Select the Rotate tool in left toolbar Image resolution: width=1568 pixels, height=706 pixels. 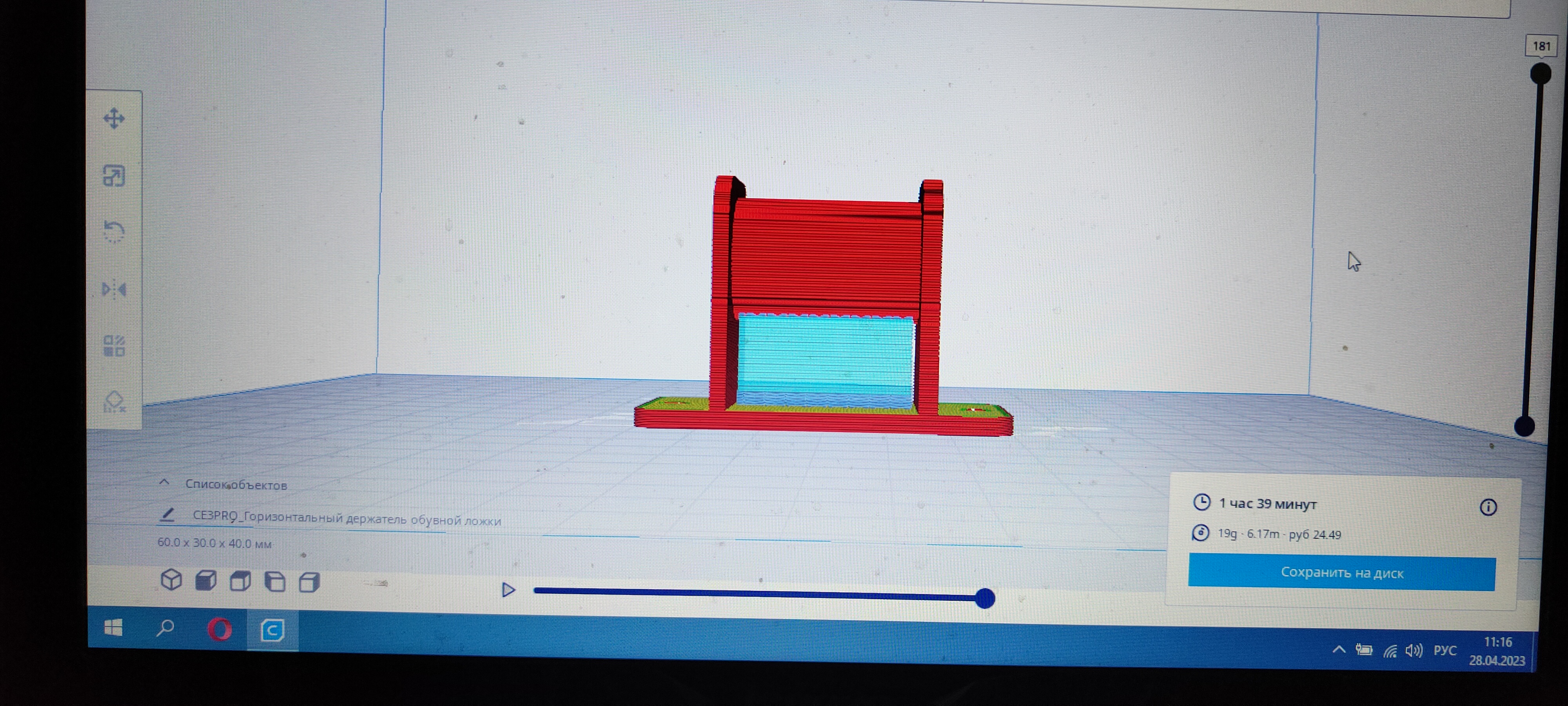[x=114, y=232]
